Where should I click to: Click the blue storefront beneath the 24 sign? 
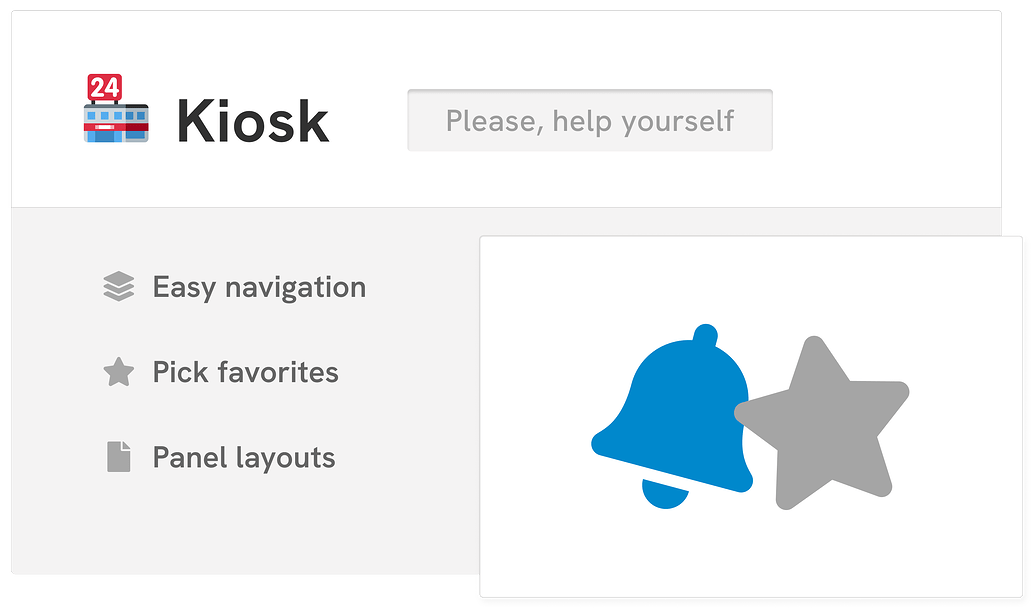click(116, 126)
